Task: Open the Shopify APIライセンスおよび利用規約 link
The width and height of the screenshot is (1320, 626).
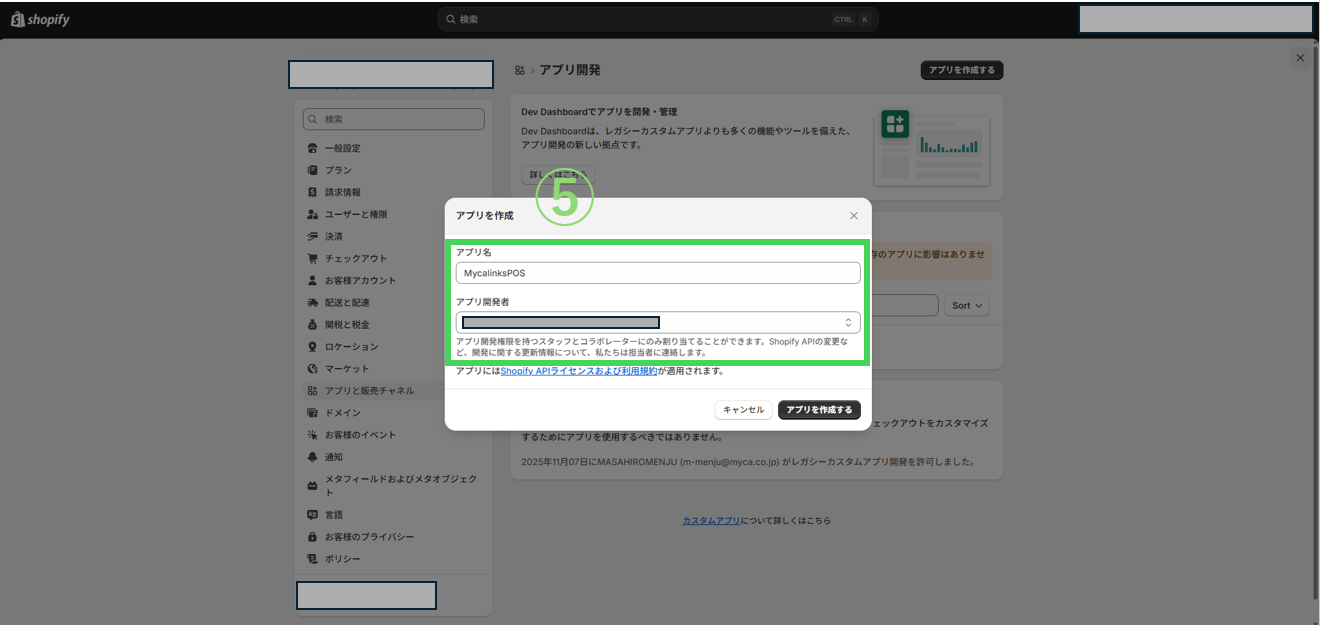Action: 579,371
